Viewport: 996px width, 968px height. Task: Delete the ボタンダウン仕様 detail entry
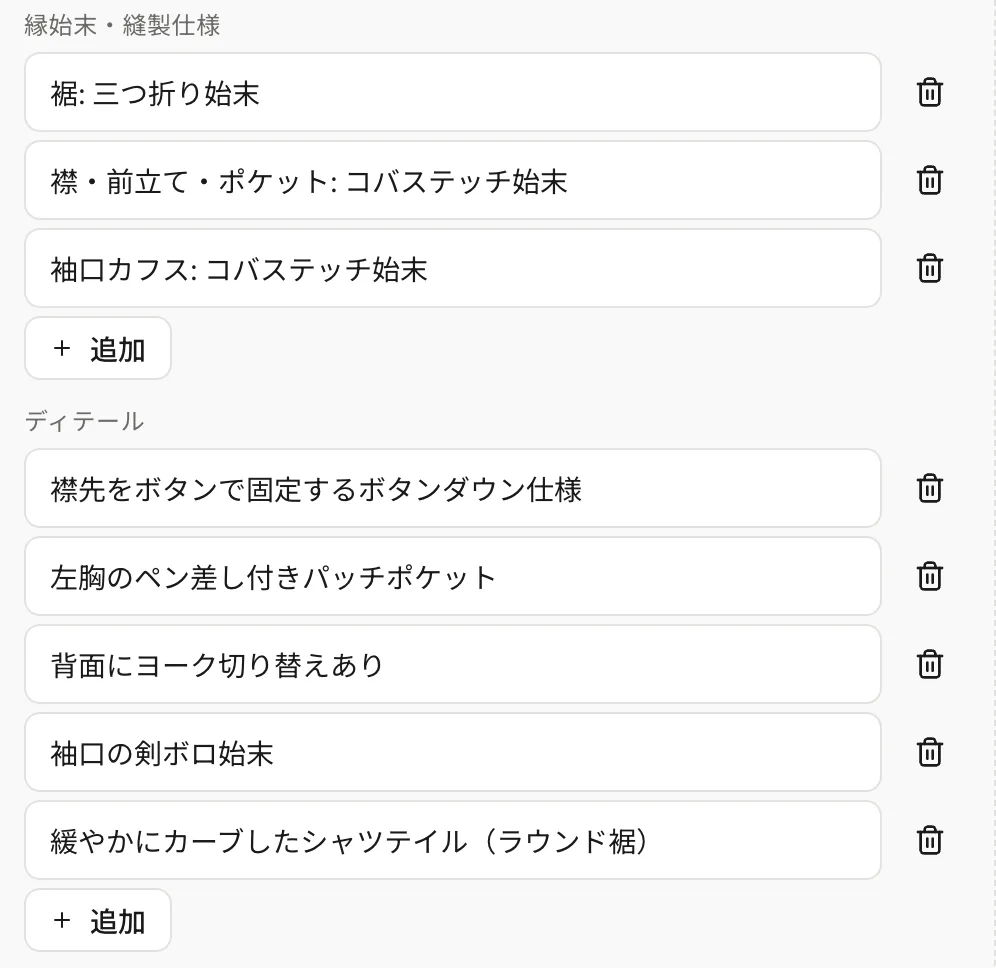pos(929,488)
